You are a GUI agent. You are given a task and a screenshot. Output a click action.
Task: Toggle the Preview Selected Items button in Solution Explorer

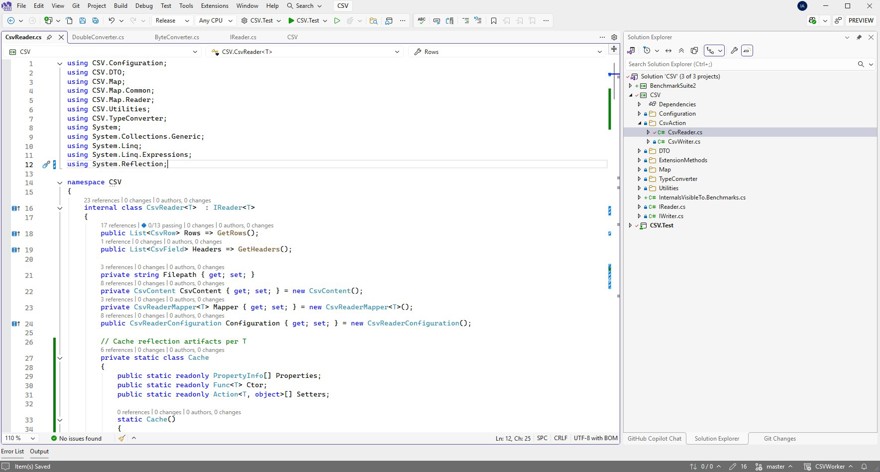747,50
